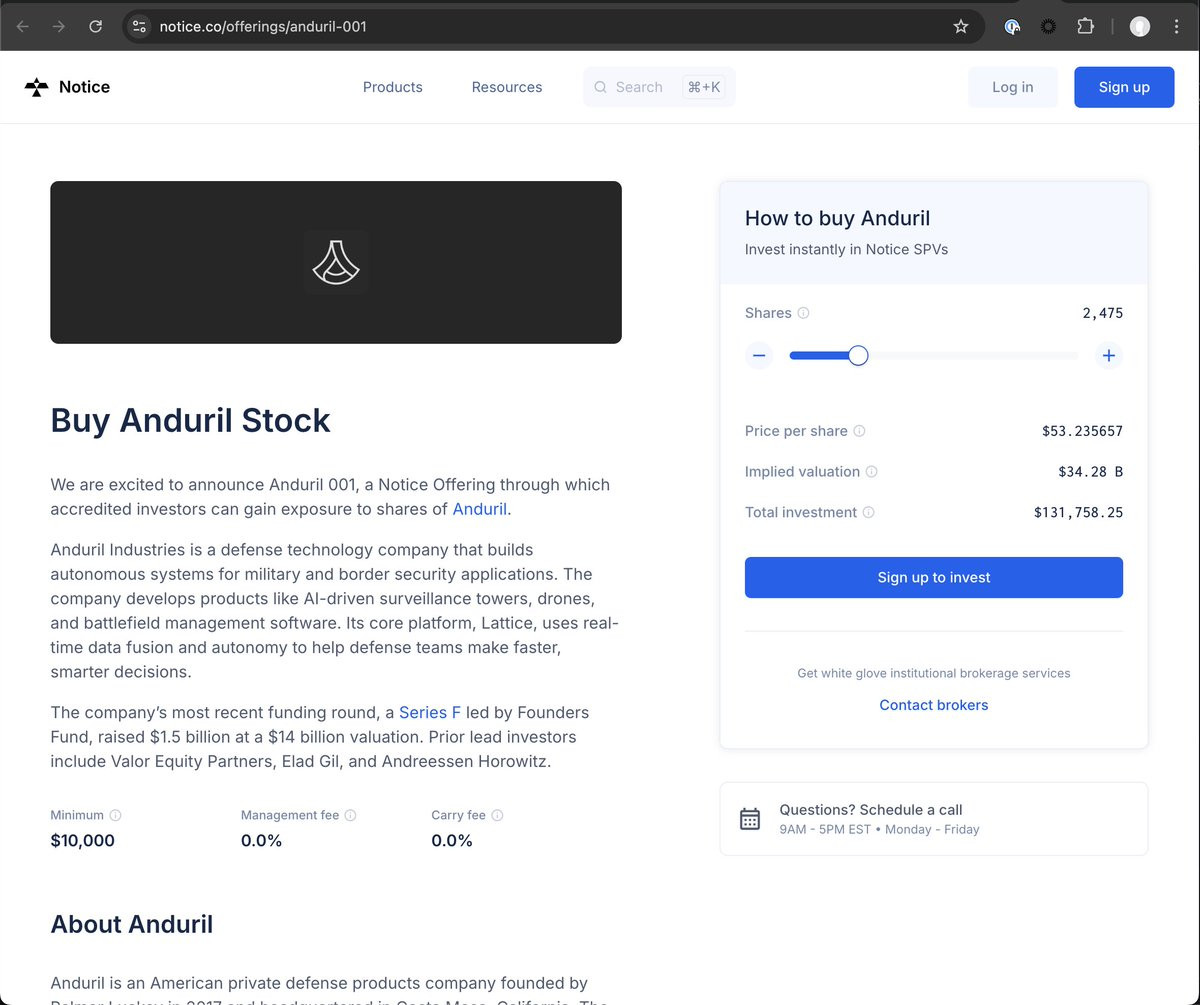The image size is (1200, 1005).
Task: Open the Series F link
Action: (x=430, y=712)
